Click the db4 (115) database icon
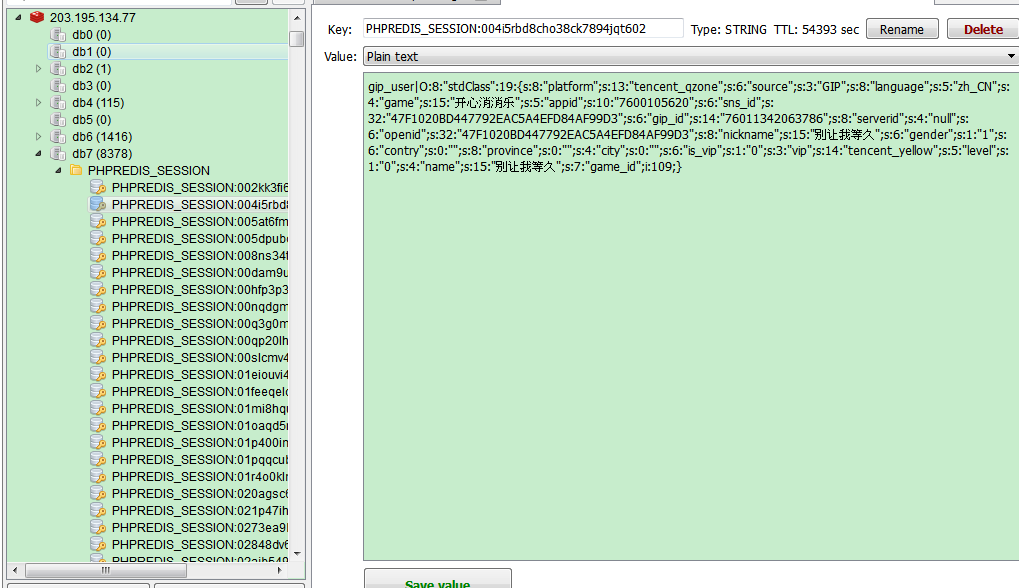 pos(58,102)
